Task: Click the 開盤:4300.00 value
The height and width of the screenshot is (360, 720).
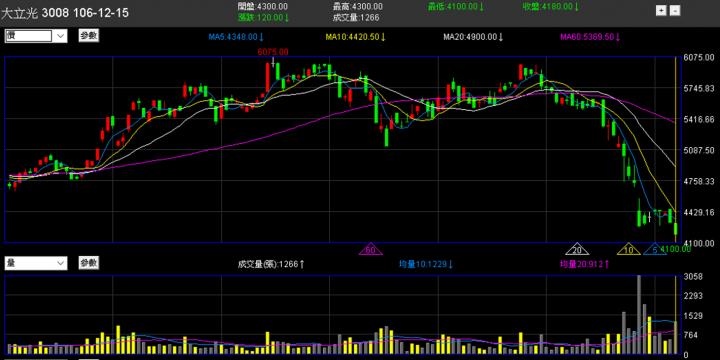Action: 263,6
